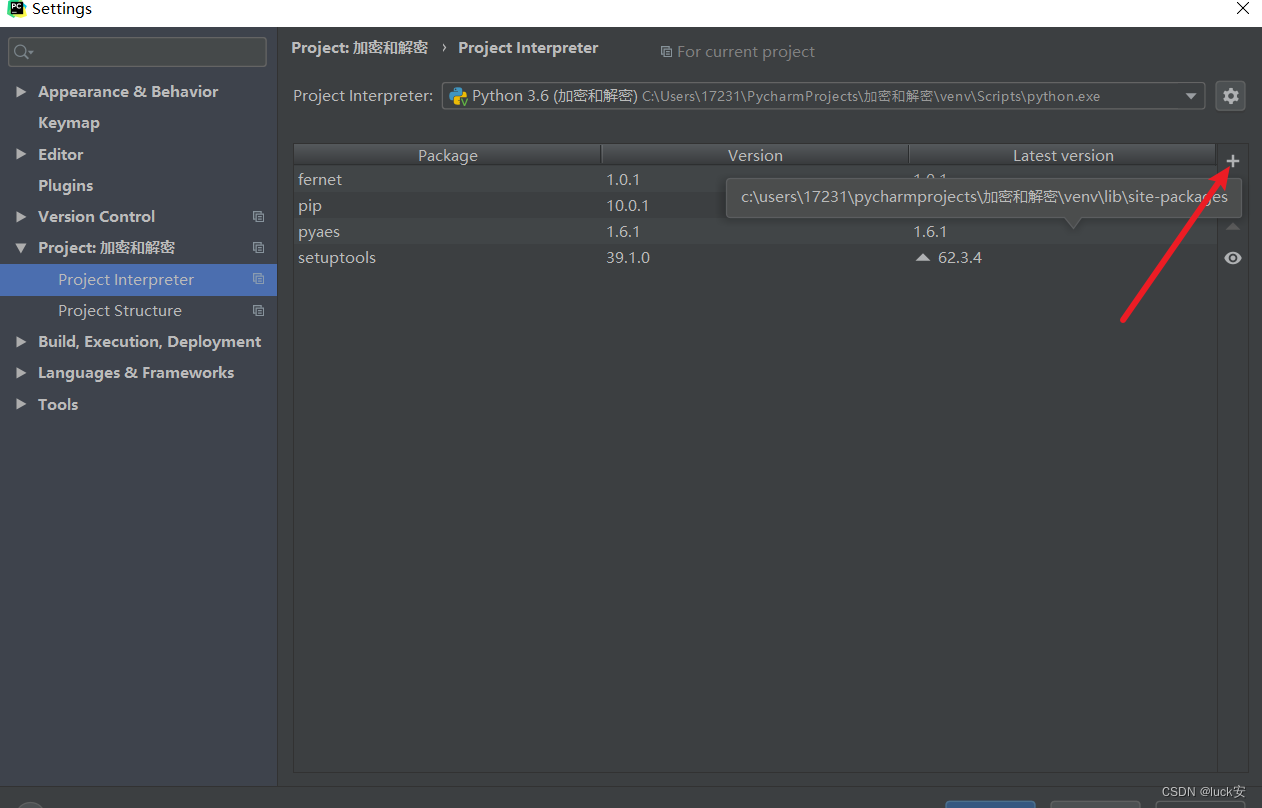Close the Settings window
Screen dimensions: 1262x808
[1242, 9]
